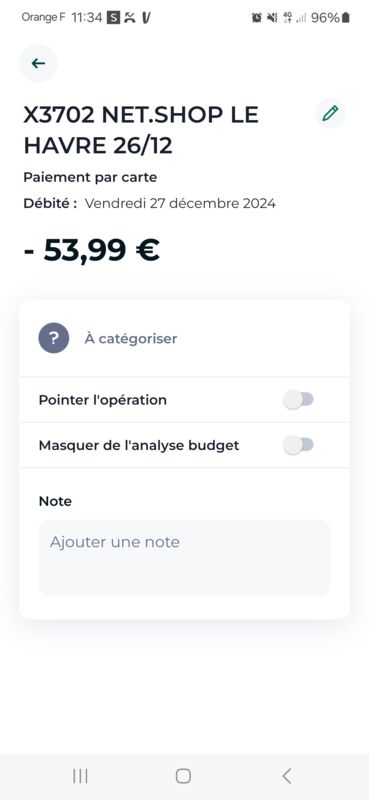Tap the Pointer l'opération label row
The image size is (369, 800).
(184, 400)
